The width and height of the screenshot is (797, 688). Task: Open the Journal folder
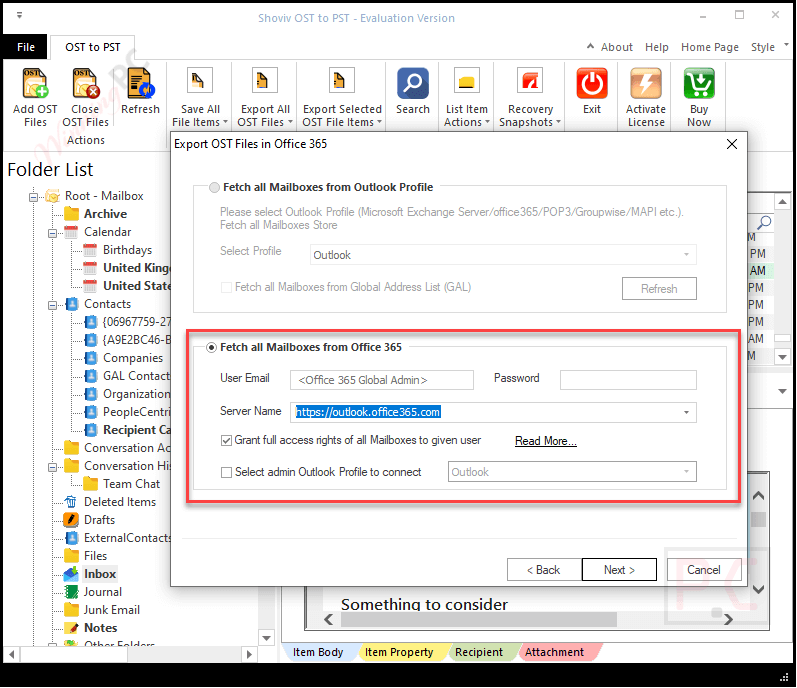click(103, 592)
